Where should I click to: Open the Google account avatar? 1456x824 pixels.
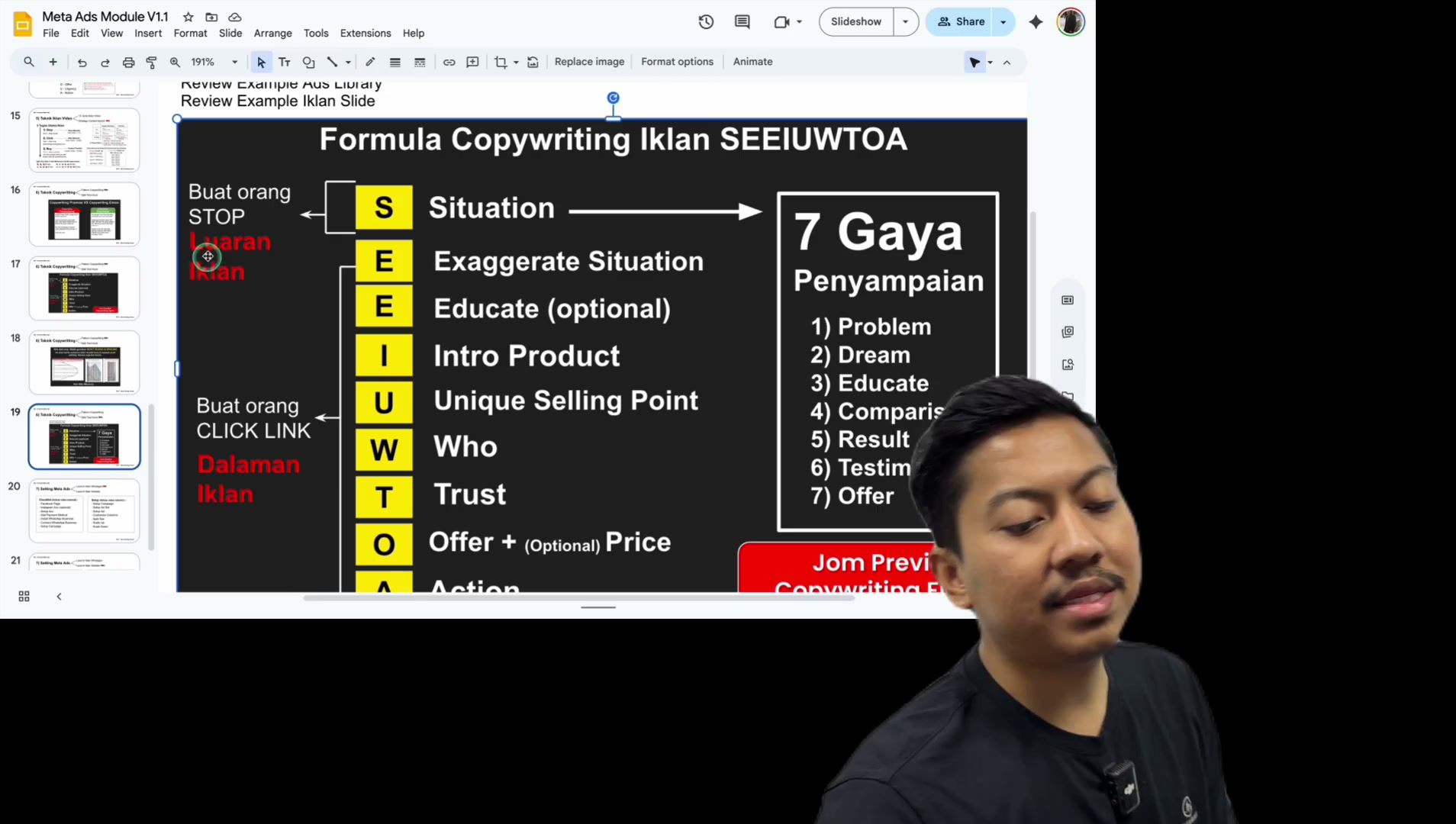pyautogui.click(x=1071, y=22)
